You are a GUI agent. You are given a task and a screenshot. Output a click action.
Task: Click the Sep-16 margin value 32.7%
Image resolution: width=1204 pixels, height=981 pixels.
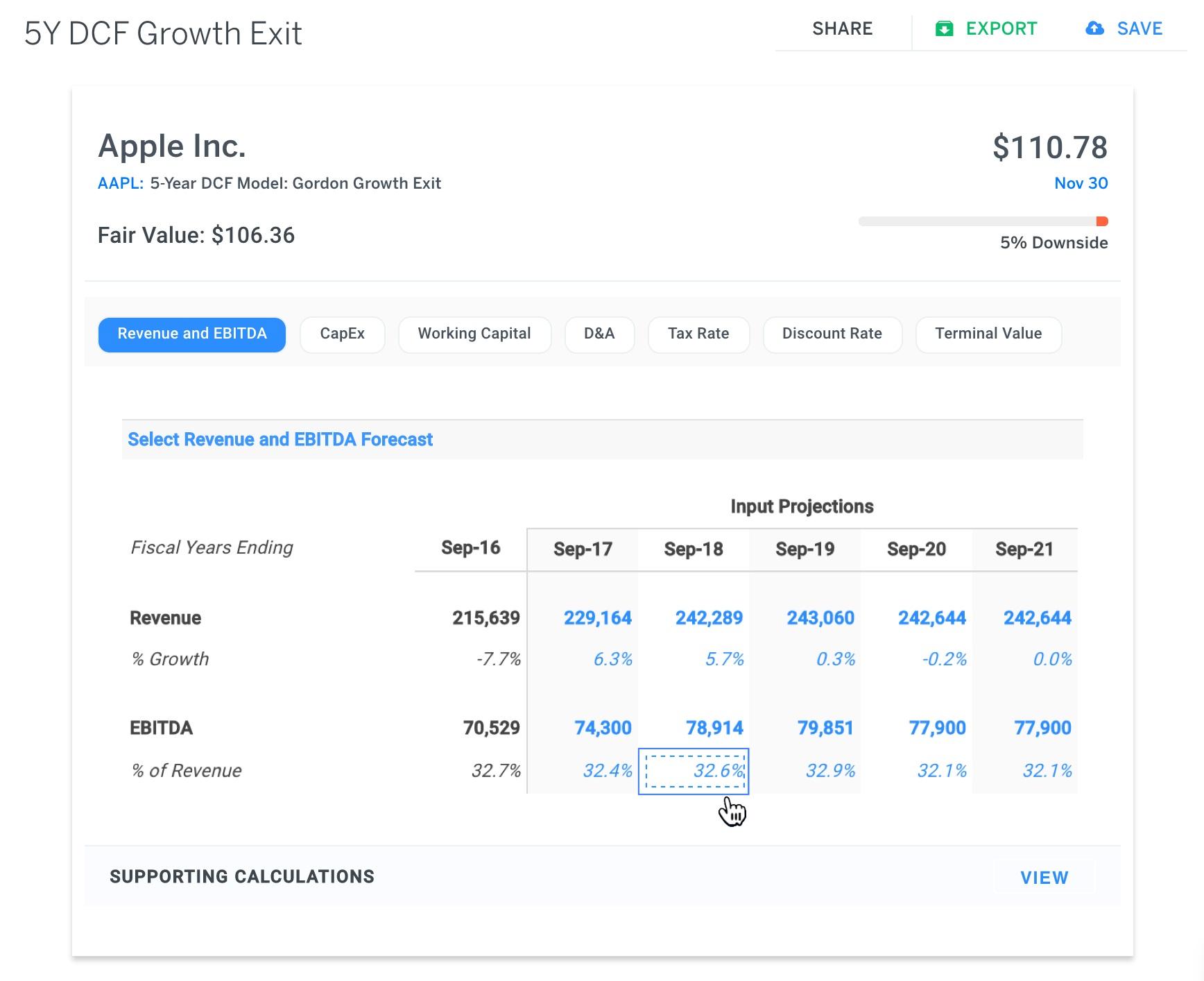(497, 771)
